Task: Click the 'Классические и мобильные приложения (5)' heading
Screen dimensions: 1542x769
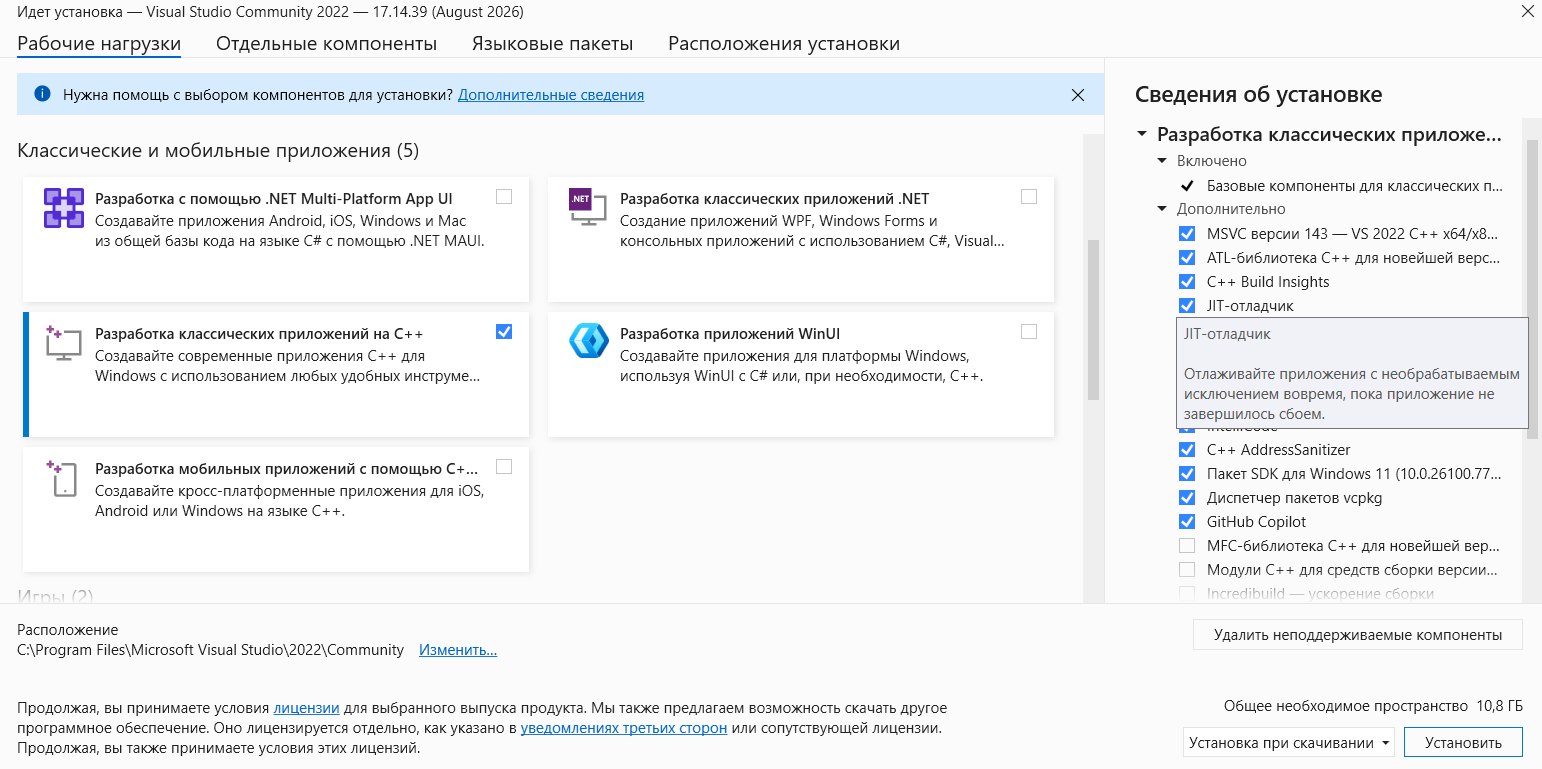Action: point(218,151)
